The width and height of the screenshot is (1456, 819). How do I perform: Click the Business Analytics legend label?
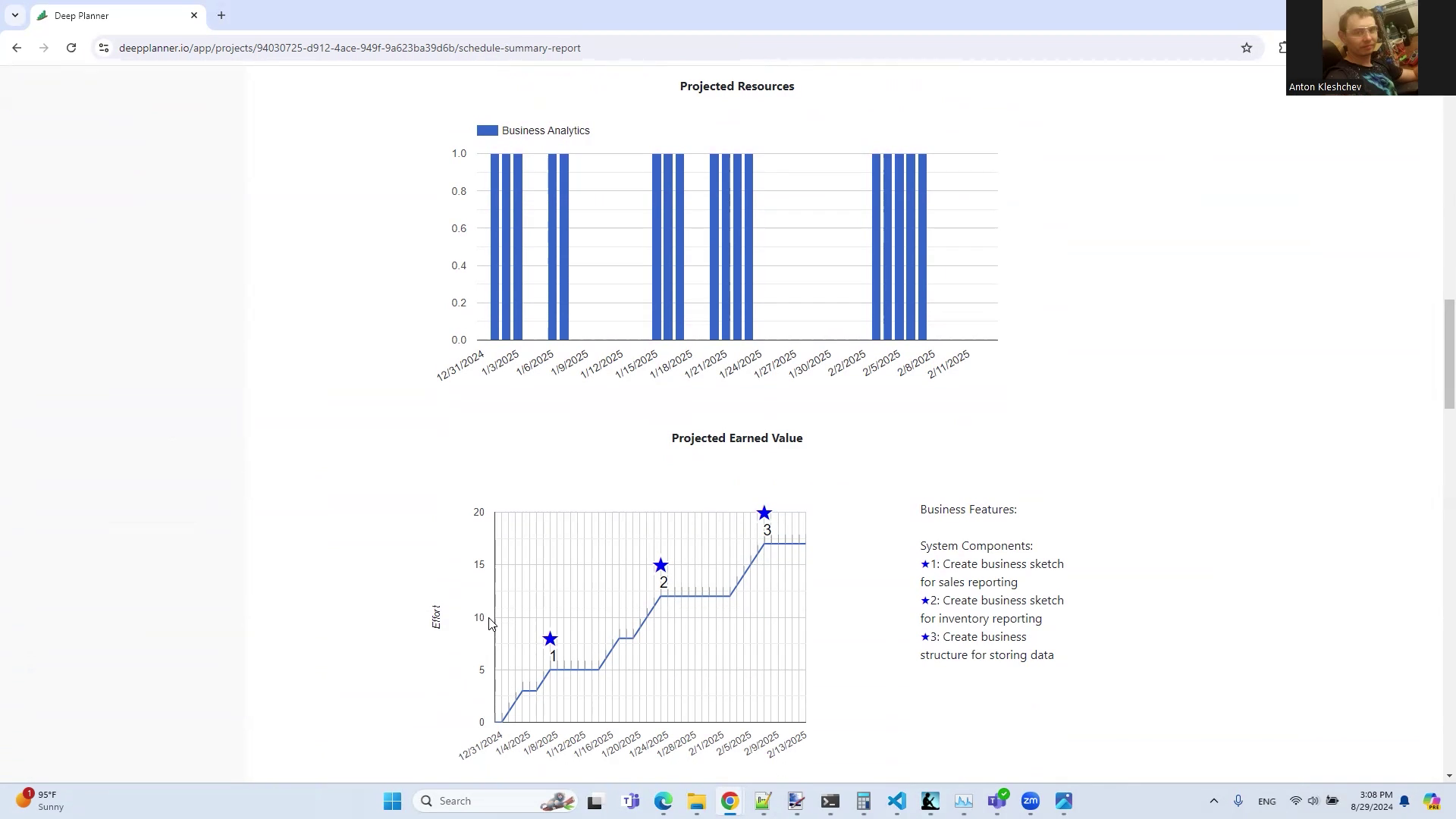545,130
